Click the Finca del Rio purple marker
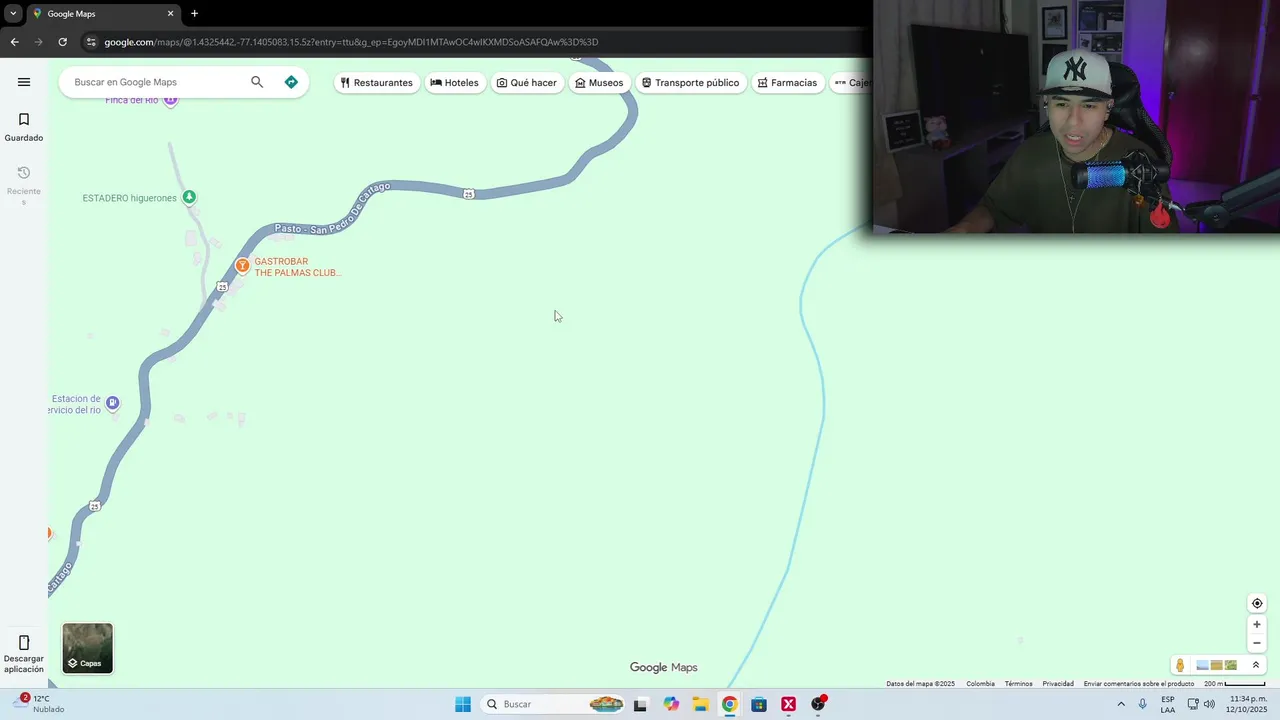The image size is (1280, 720). [x=170, y=99]
